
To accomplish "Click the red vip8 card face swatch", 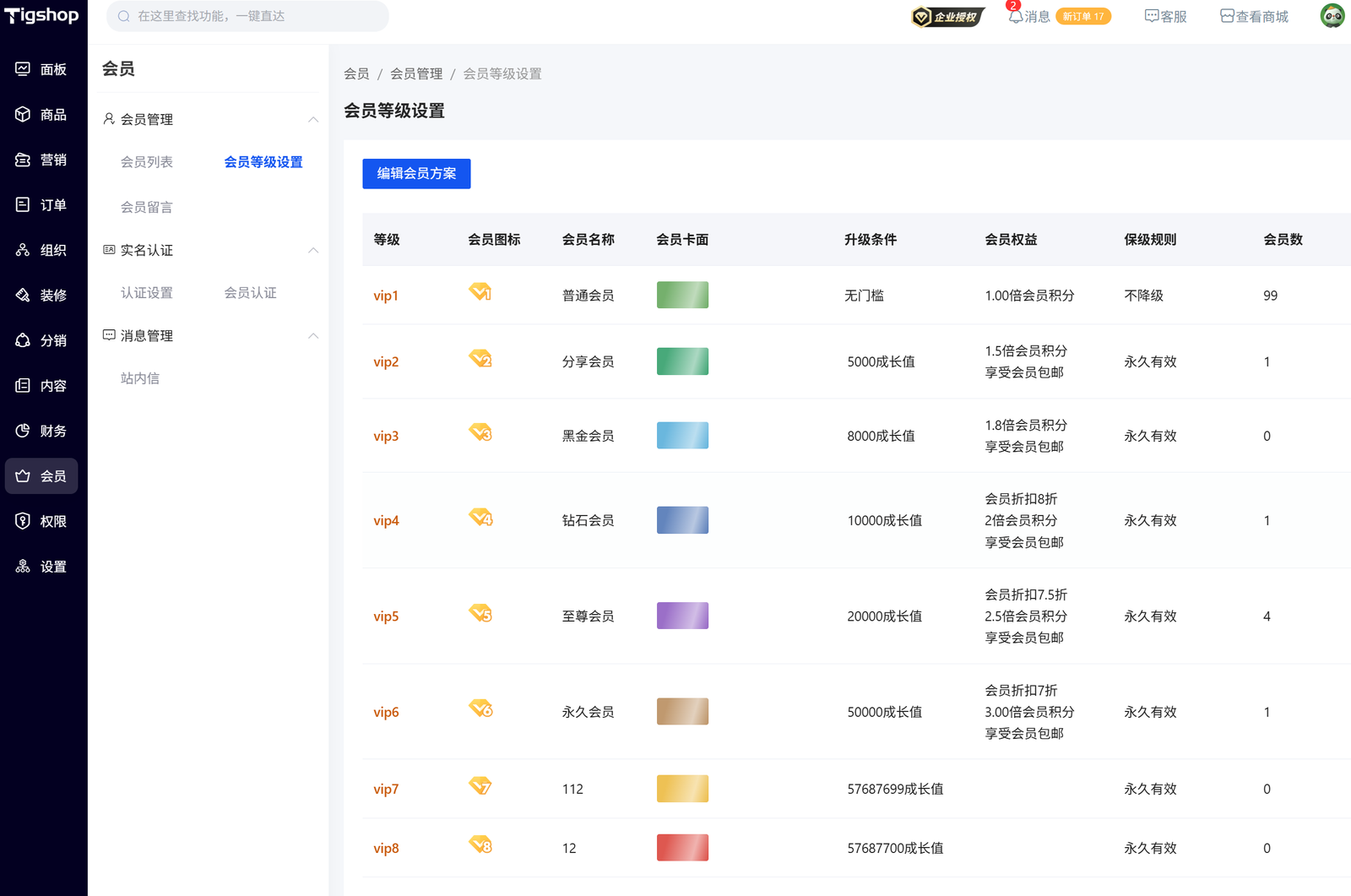I will click(x=682, y=848).
